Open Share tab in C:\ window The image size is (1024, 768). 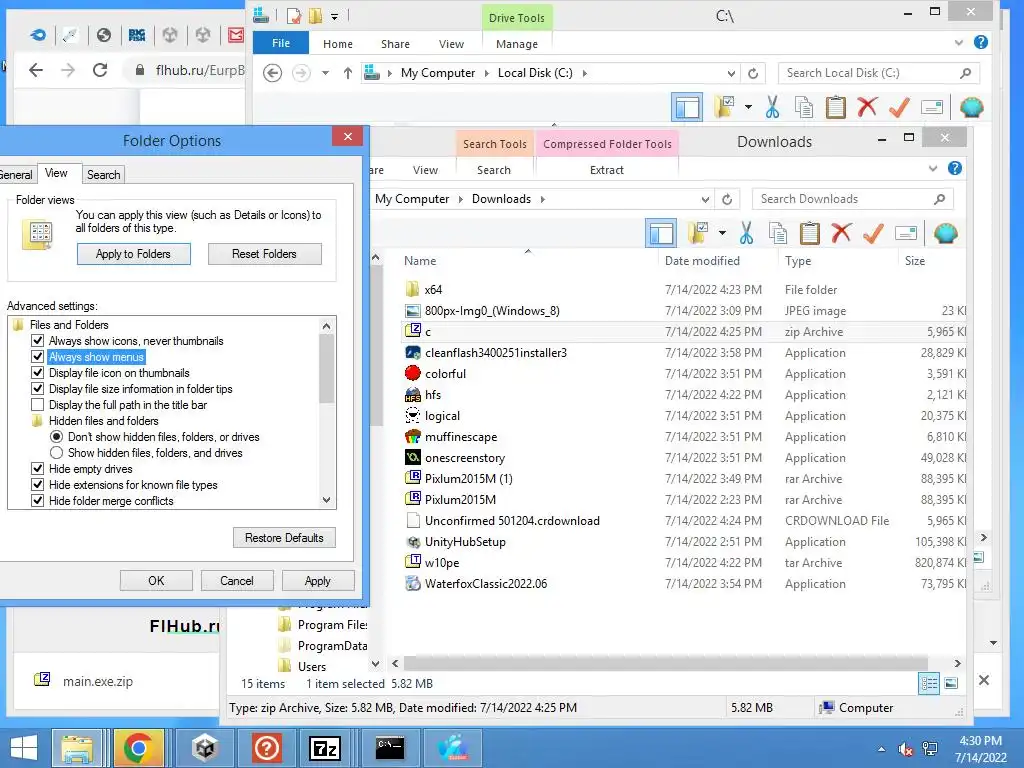[395, 44]
